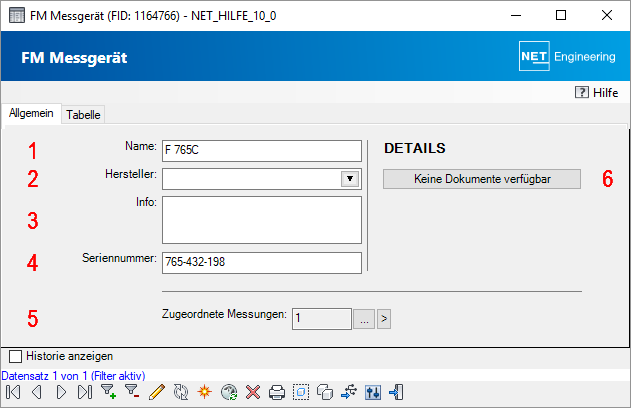The width and height of the screenshot is (631, 408).
Task: Click the dashed selection square icon
Action: tap(301, 392)
